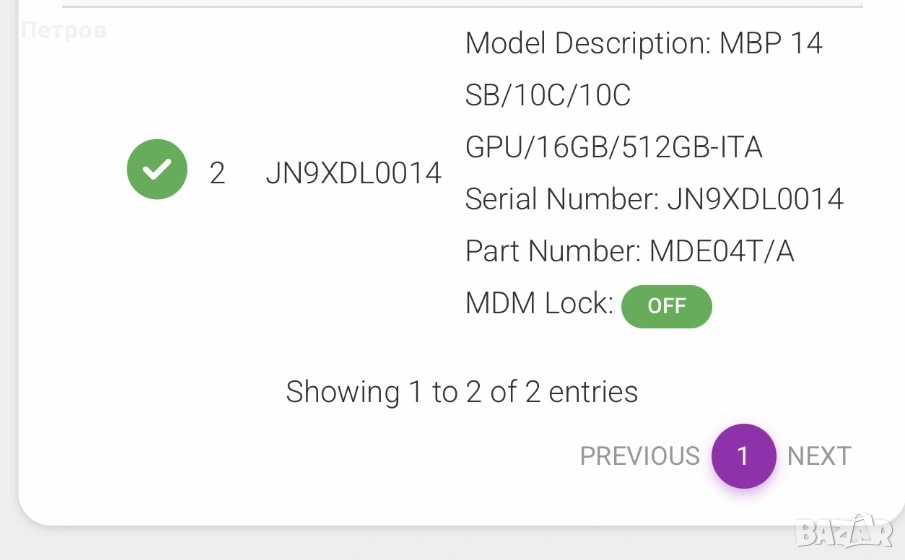Screen dimensions: 905x560
Task: Click the divider line above the row
Action: (x=462, y=7)
